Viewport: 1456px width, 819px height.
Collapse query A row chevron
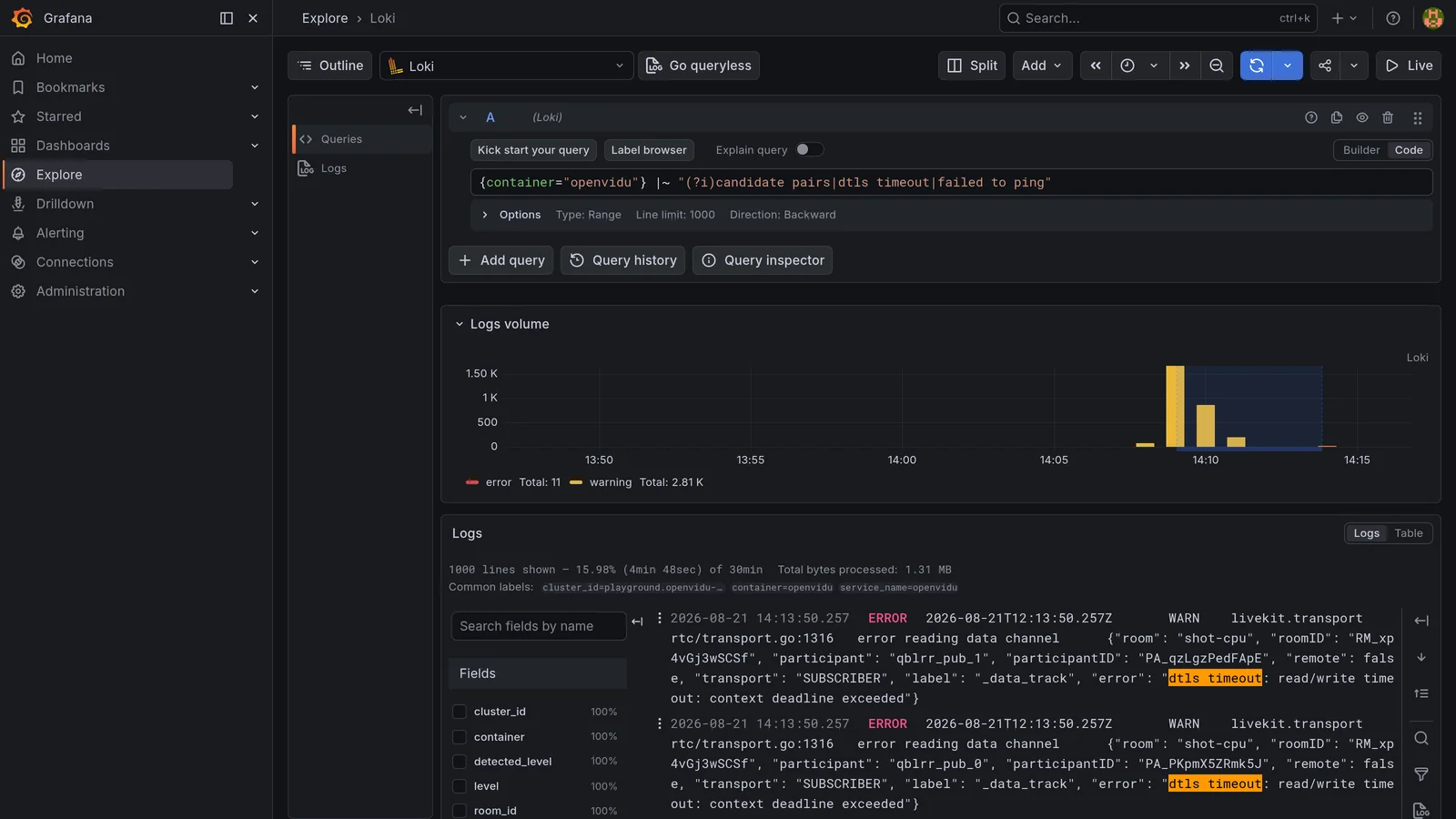(x=463, y=117)
